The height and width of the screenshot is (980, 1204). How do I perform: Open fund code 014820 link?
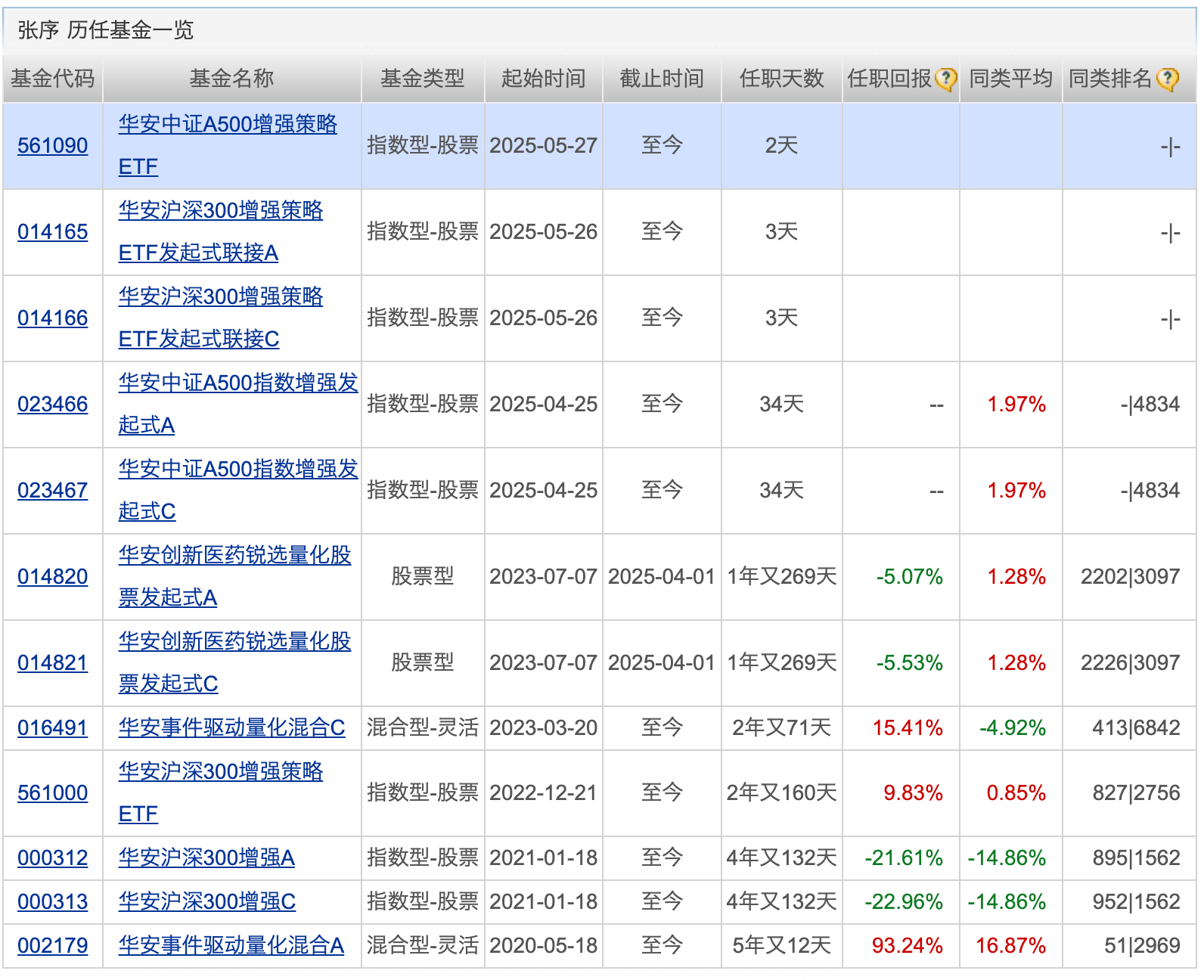[x=53, y=577]
